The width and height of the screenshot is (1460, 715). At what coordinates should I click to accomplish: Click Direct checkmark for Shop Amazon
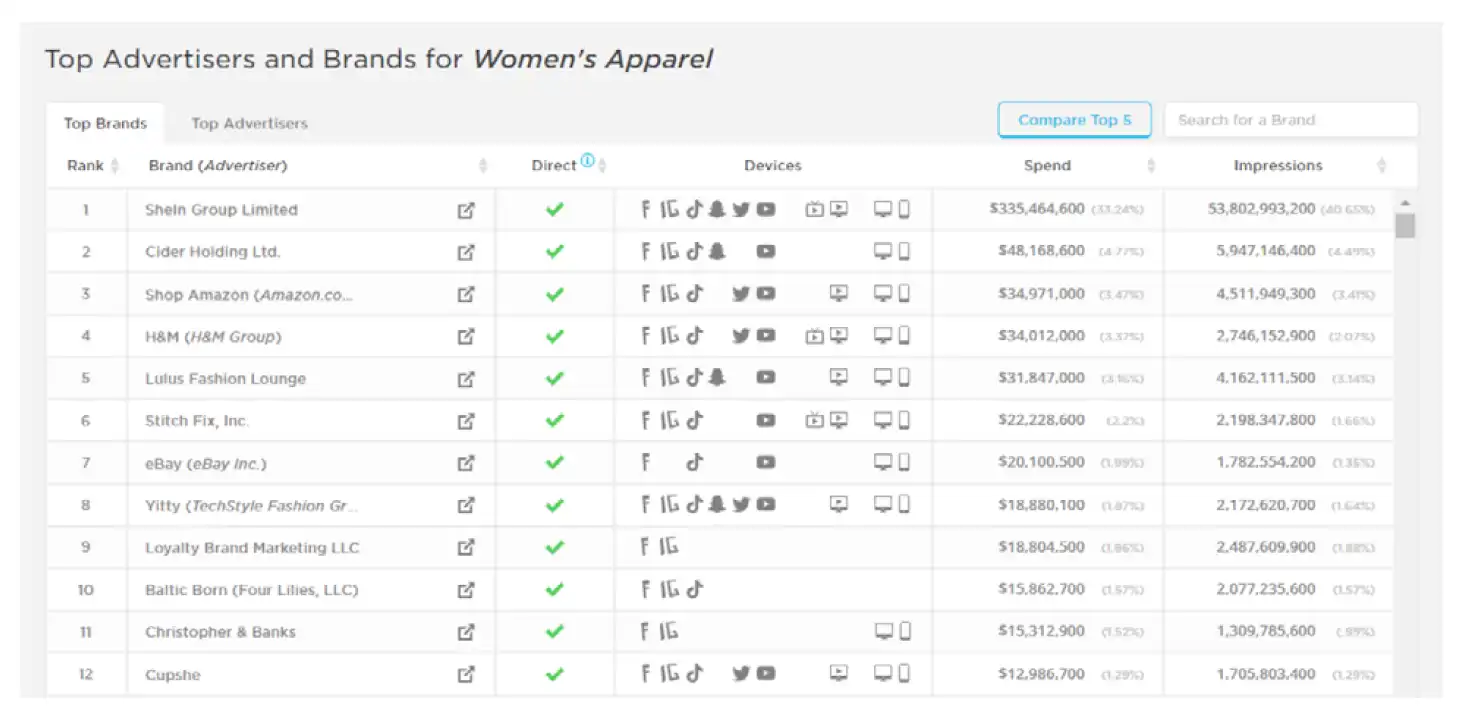(x=554, y=294)
